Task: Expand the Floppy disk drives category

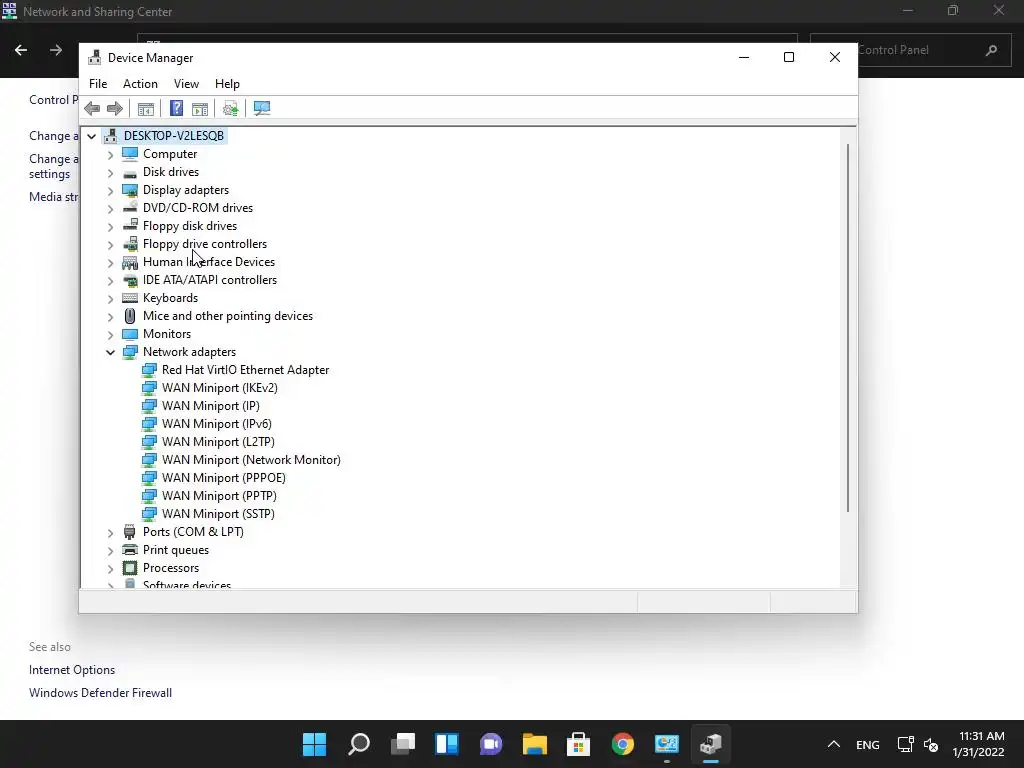Action: (110, 227)
